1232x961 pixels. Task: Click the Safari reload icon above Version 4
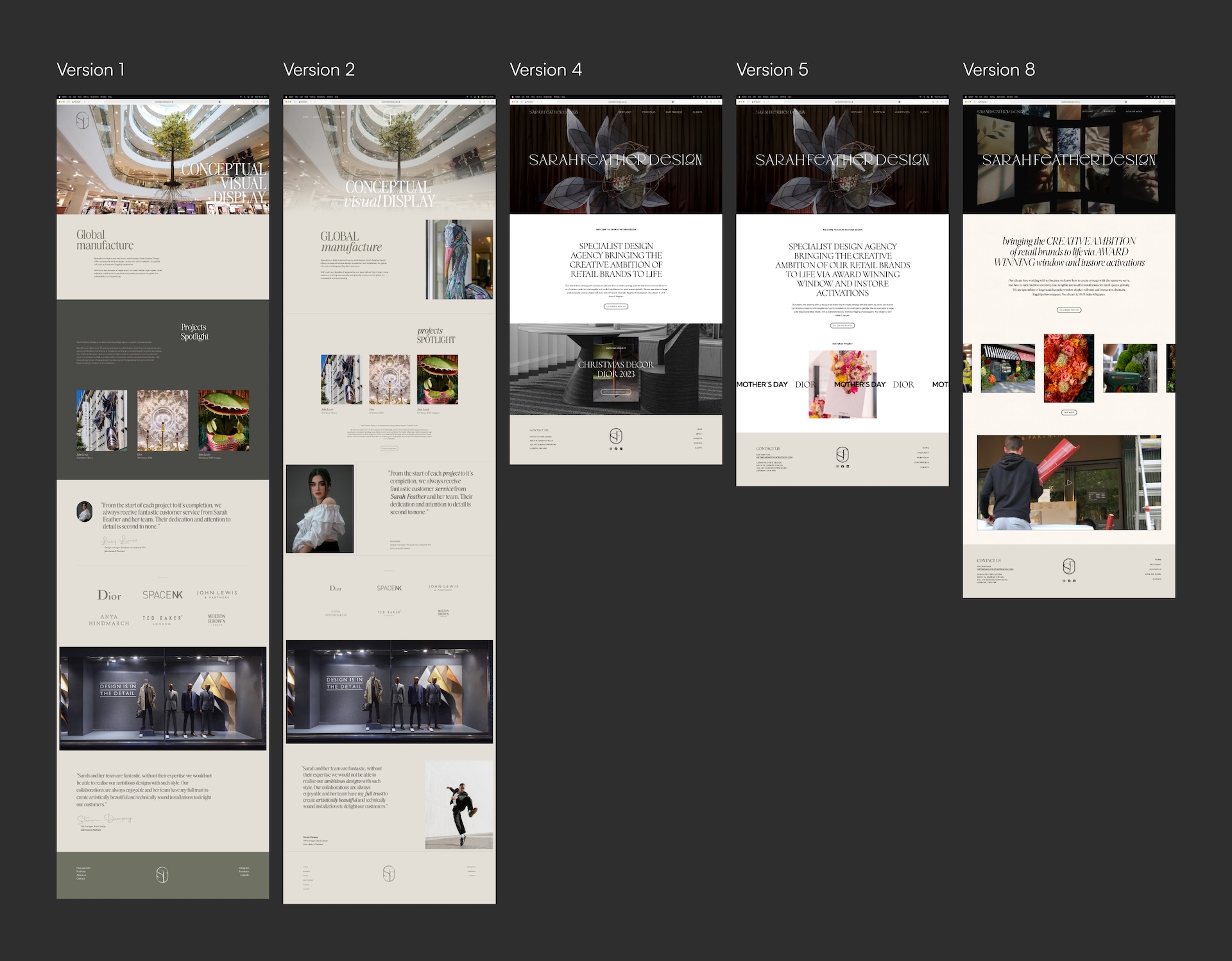click(672, 102)
